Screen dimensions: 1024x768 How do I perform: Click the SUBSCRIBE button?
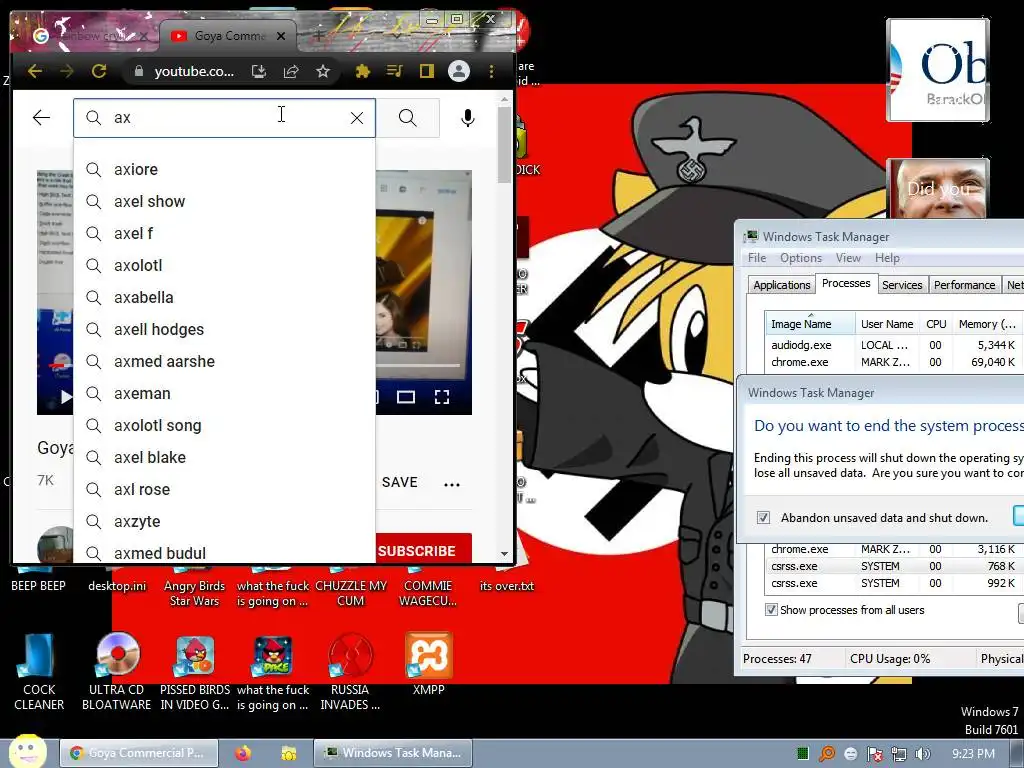coord(423,549)
